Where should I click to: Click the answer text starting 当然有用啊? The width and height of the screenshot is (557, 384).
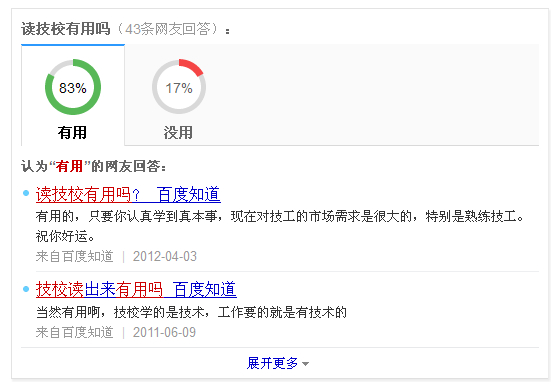191,312
